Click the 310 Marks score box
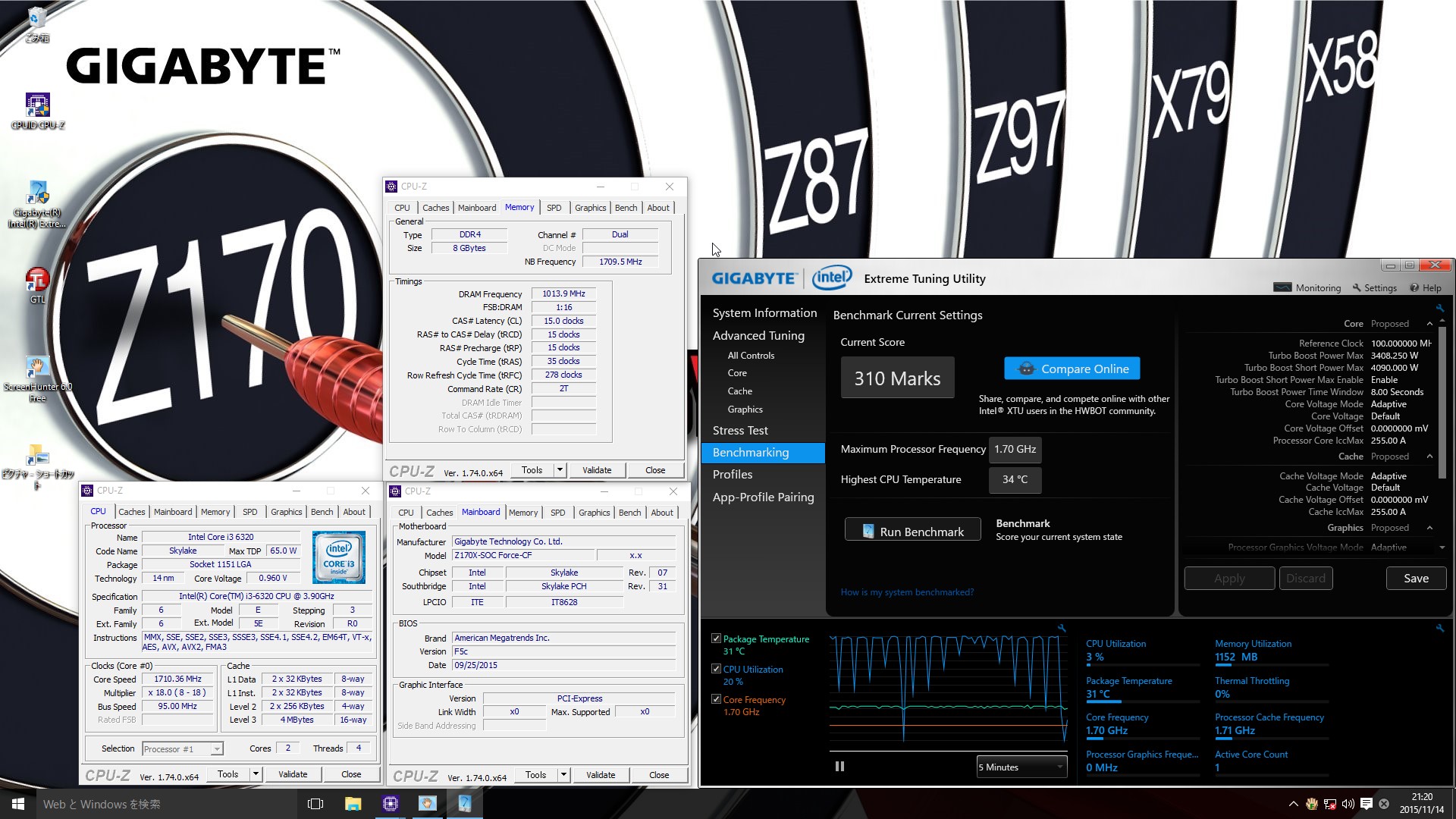Screen dimensions: 1456x819 [x=897, y=378]
